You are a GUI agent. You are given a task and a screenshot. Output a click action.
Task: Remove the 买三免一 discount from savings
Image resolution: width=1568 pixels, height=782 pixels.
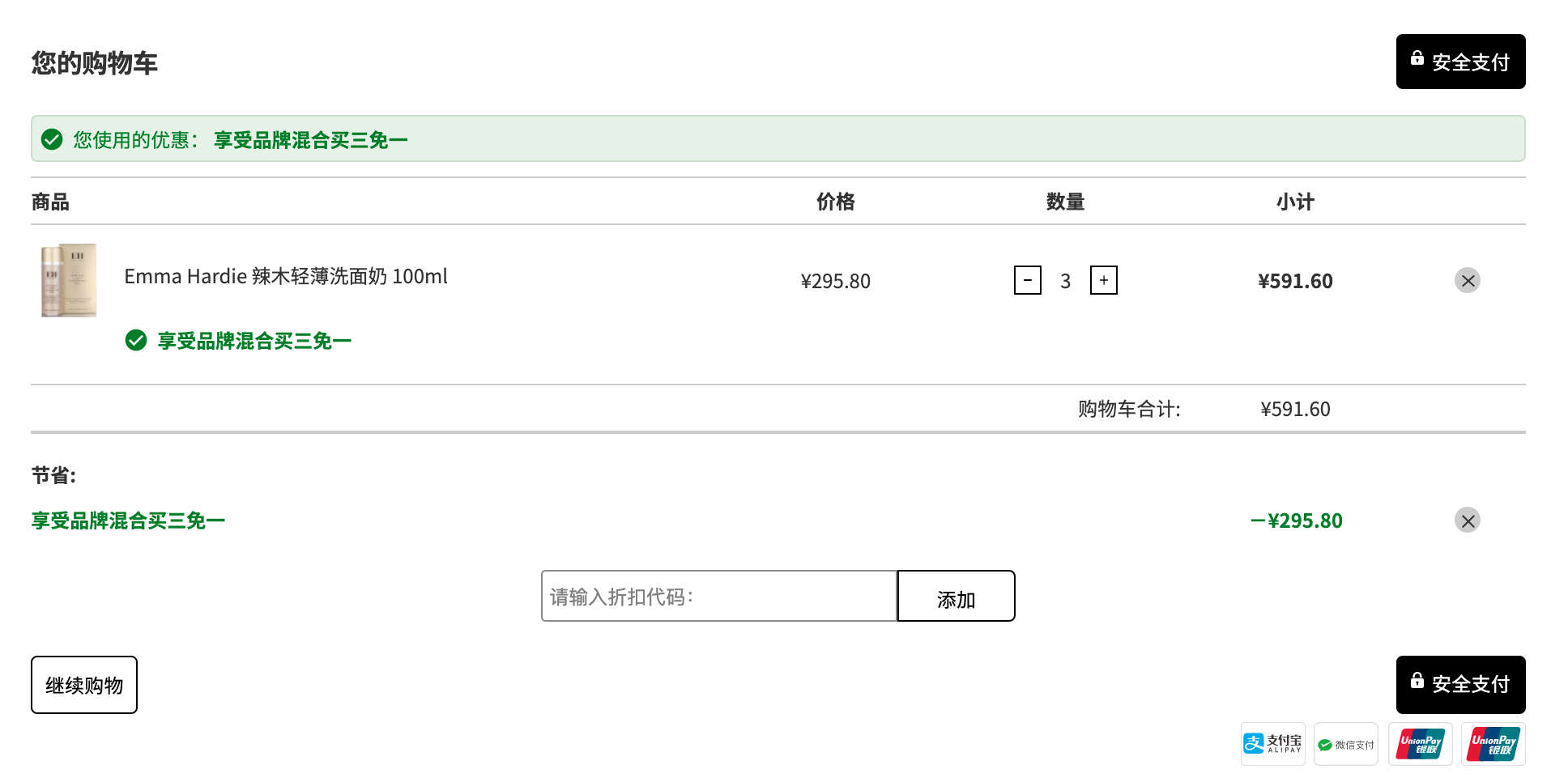(1467, 520)
